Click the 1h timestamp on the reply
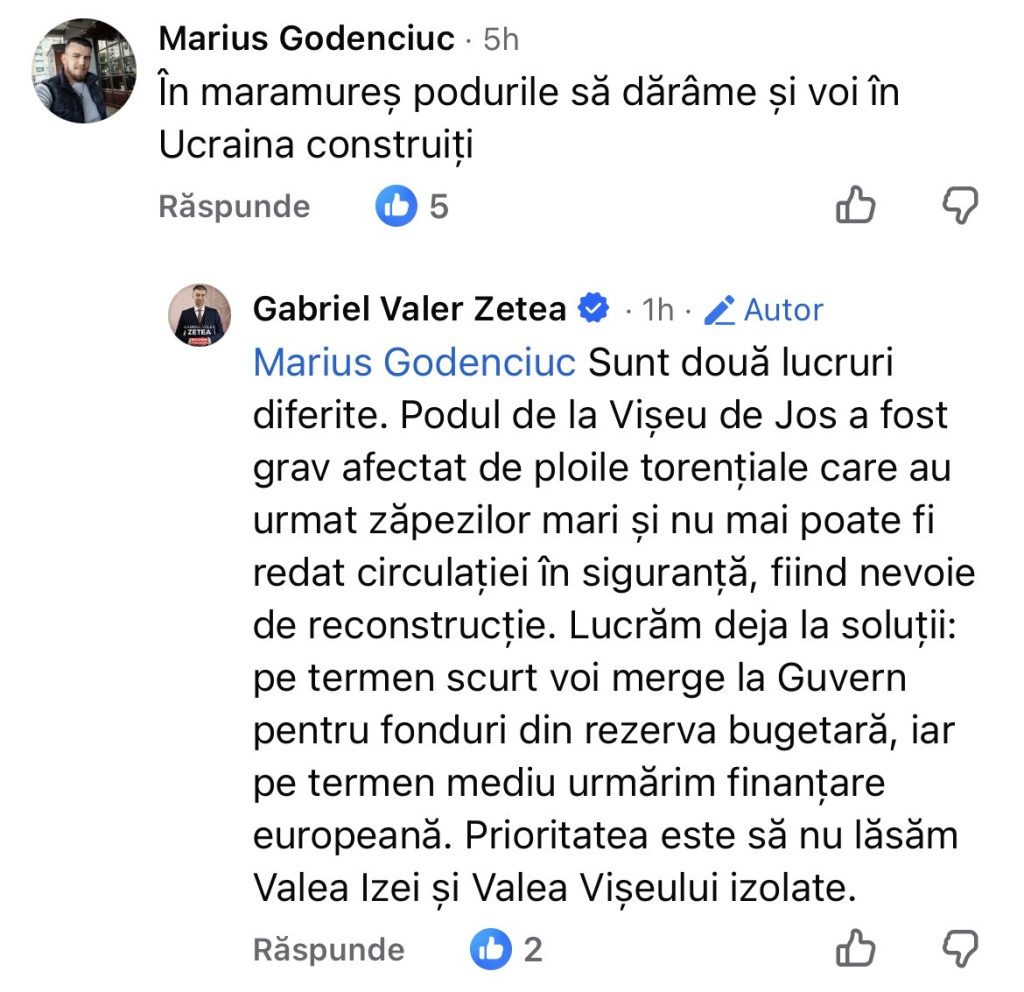Image resolution: width=1024 pixels, height=992 pixels. (657, 311)
